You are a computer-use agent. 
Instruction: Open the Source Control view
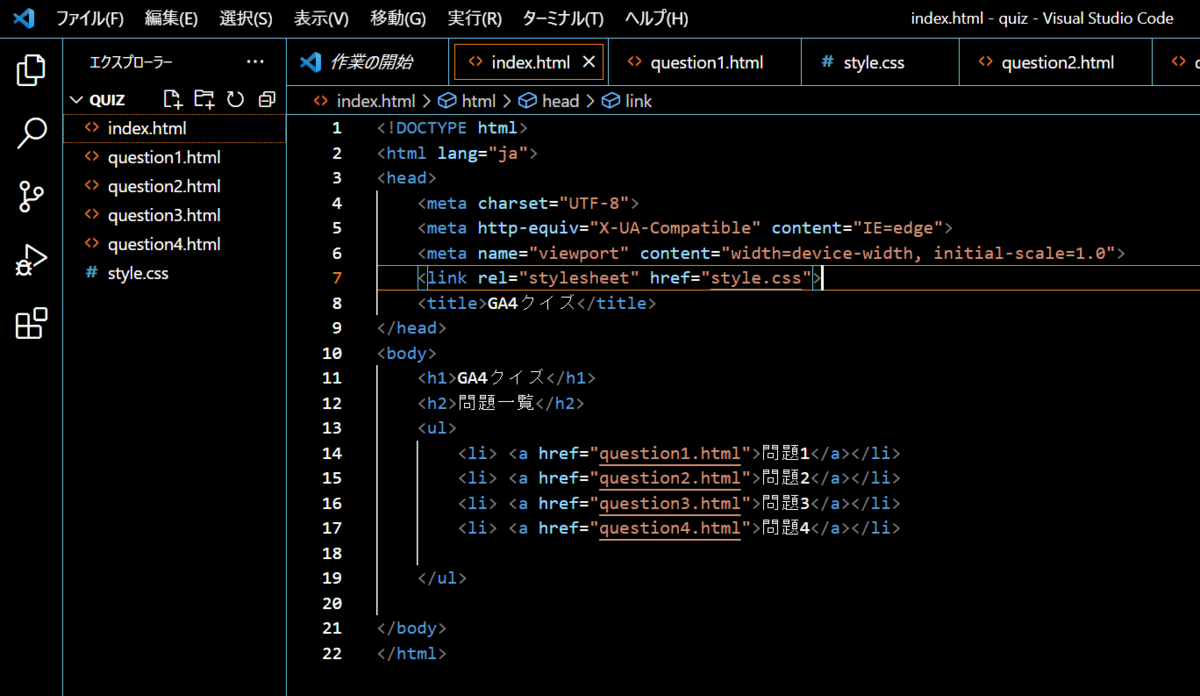click(x=31, y=197)
